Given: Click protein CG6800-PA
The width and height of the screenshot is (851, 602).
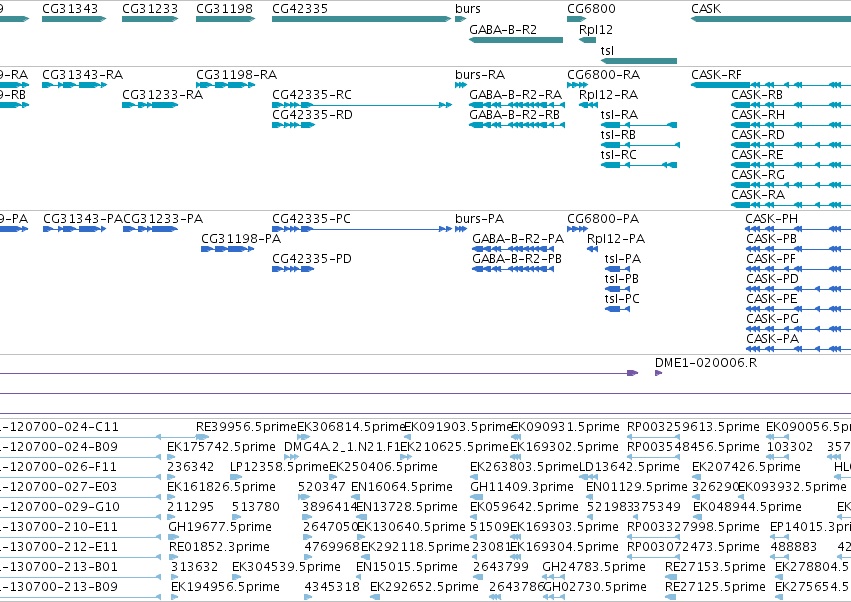Looking at the screenshot, I should (577, 229).
